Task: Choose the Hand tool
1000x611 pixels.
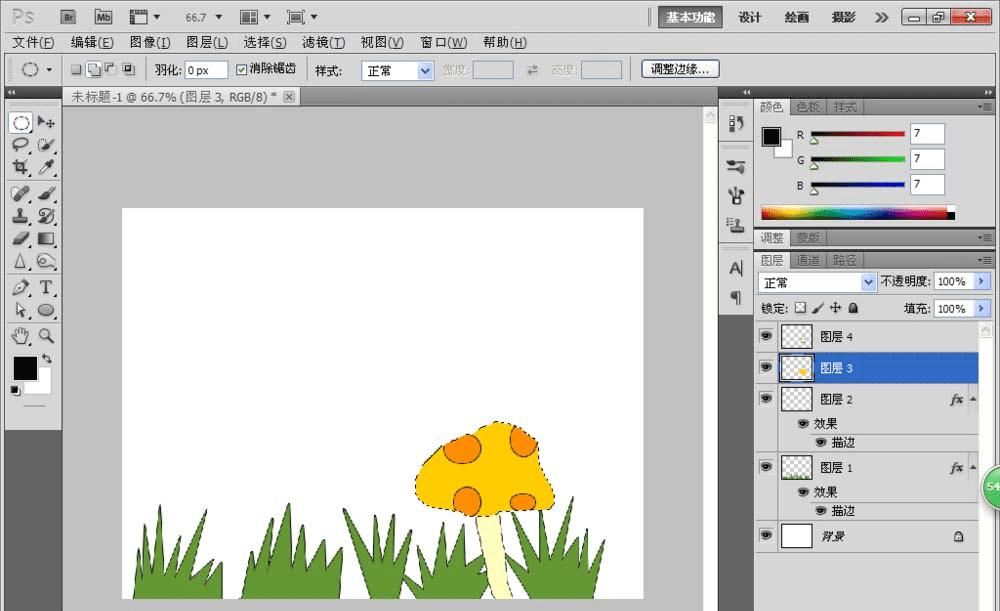Action: (x=20, y=336)
